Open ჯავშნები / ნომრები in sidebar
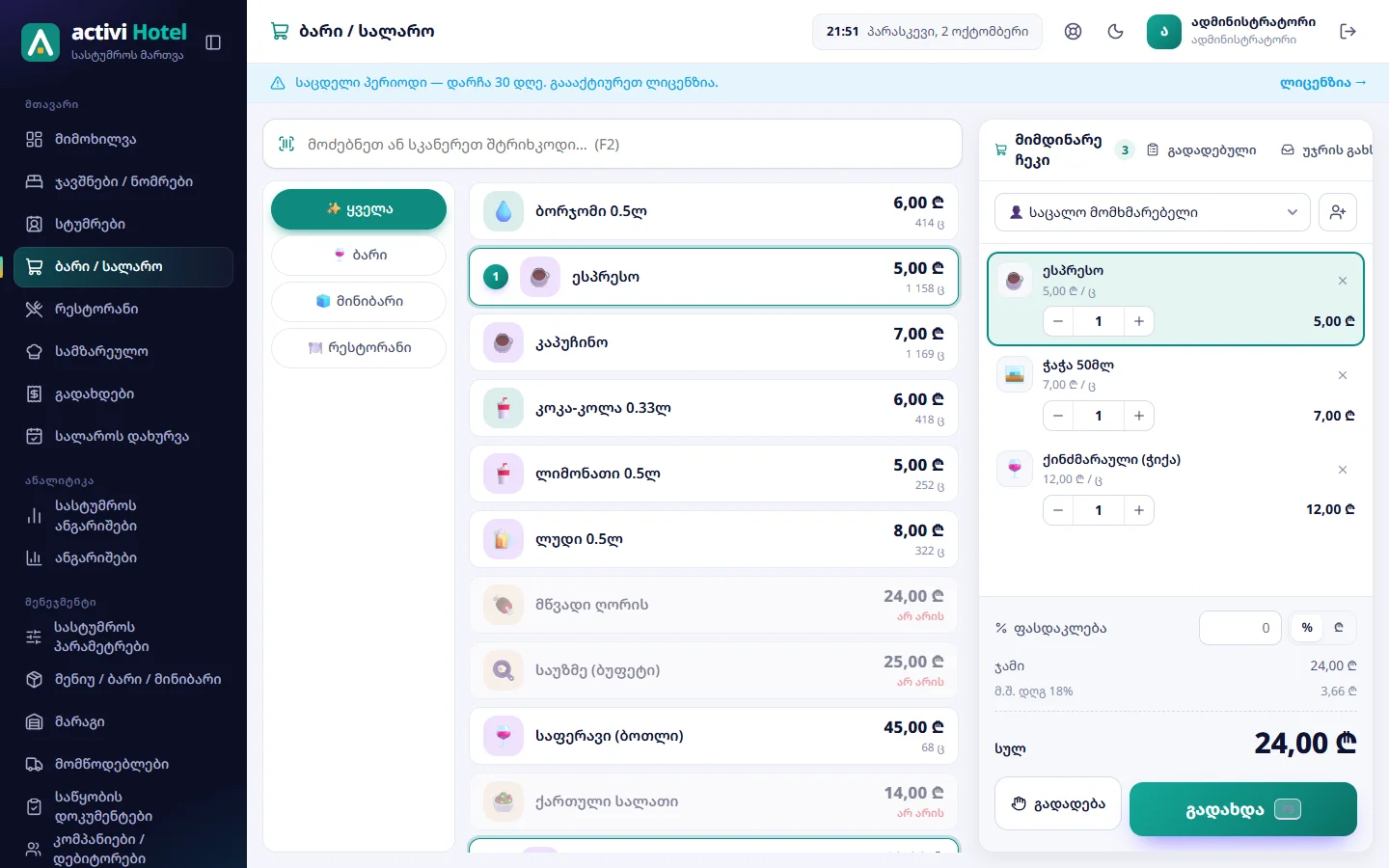Image resolution: width=1389 pixels, height=868 pixels. tap(123, 182)
